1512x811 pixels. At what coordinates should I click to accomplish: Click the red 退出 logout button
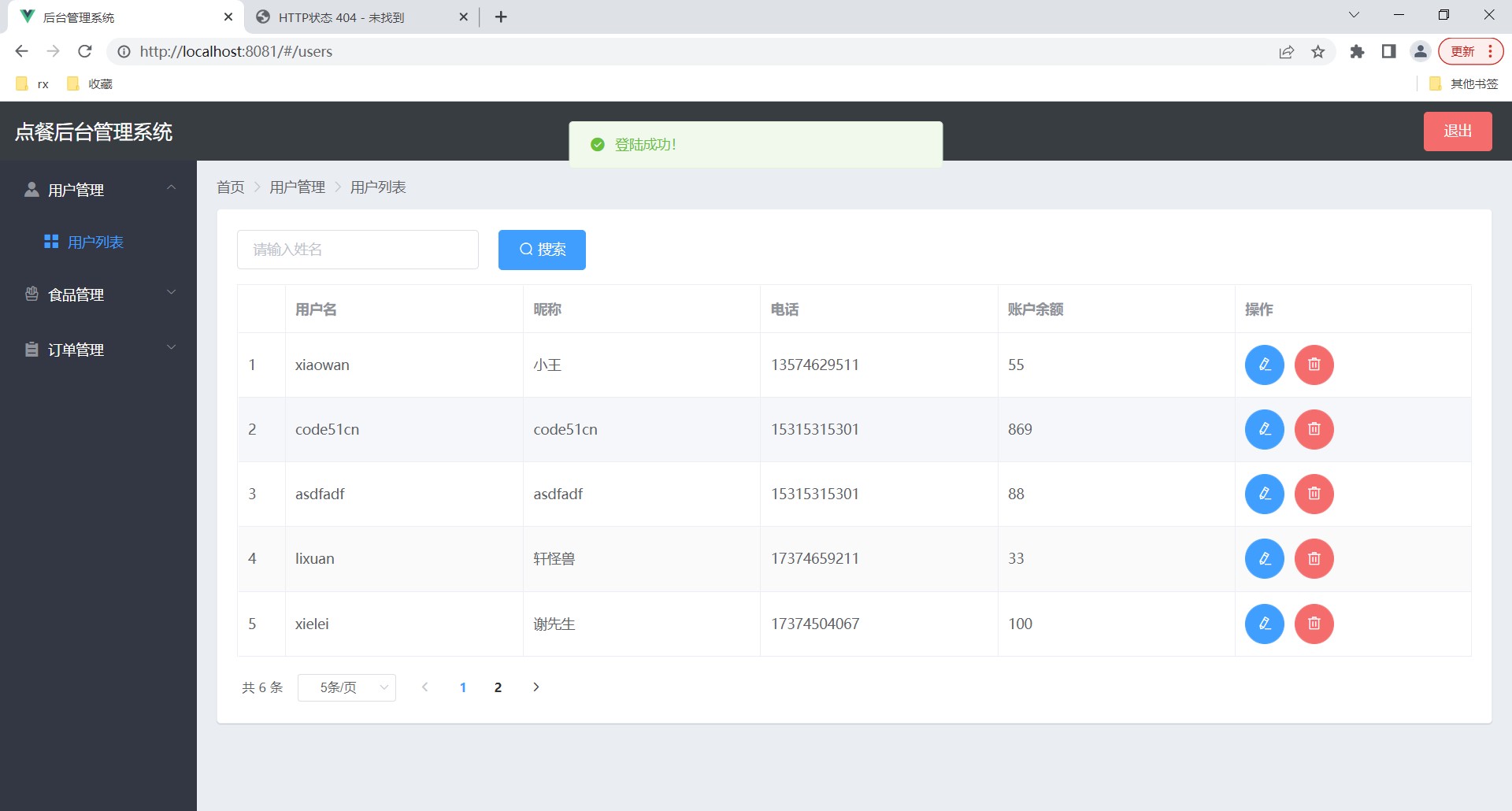click(x=1457, y=131)
